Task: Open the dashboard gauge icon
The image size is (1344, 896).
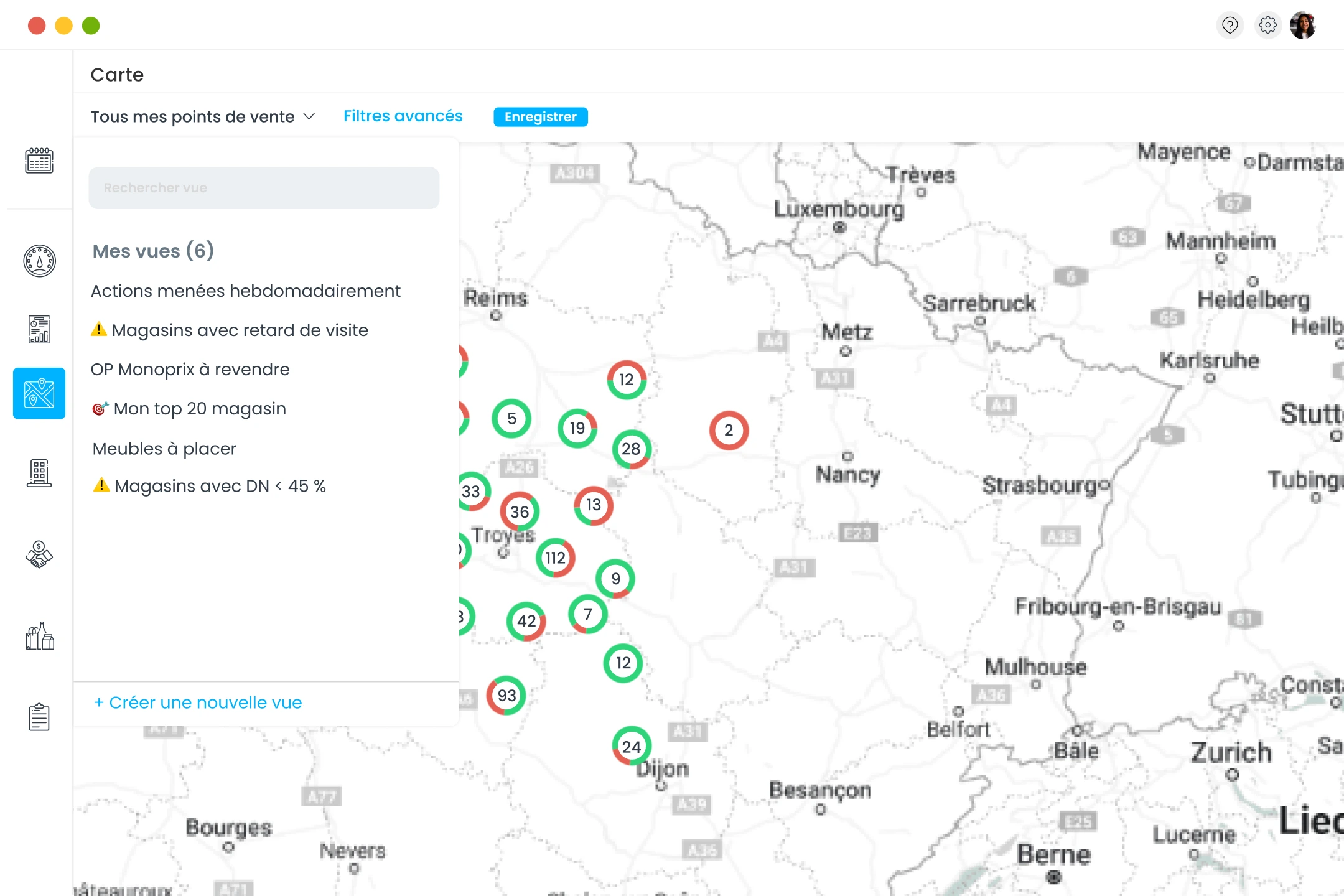Action: coord(39,261)
